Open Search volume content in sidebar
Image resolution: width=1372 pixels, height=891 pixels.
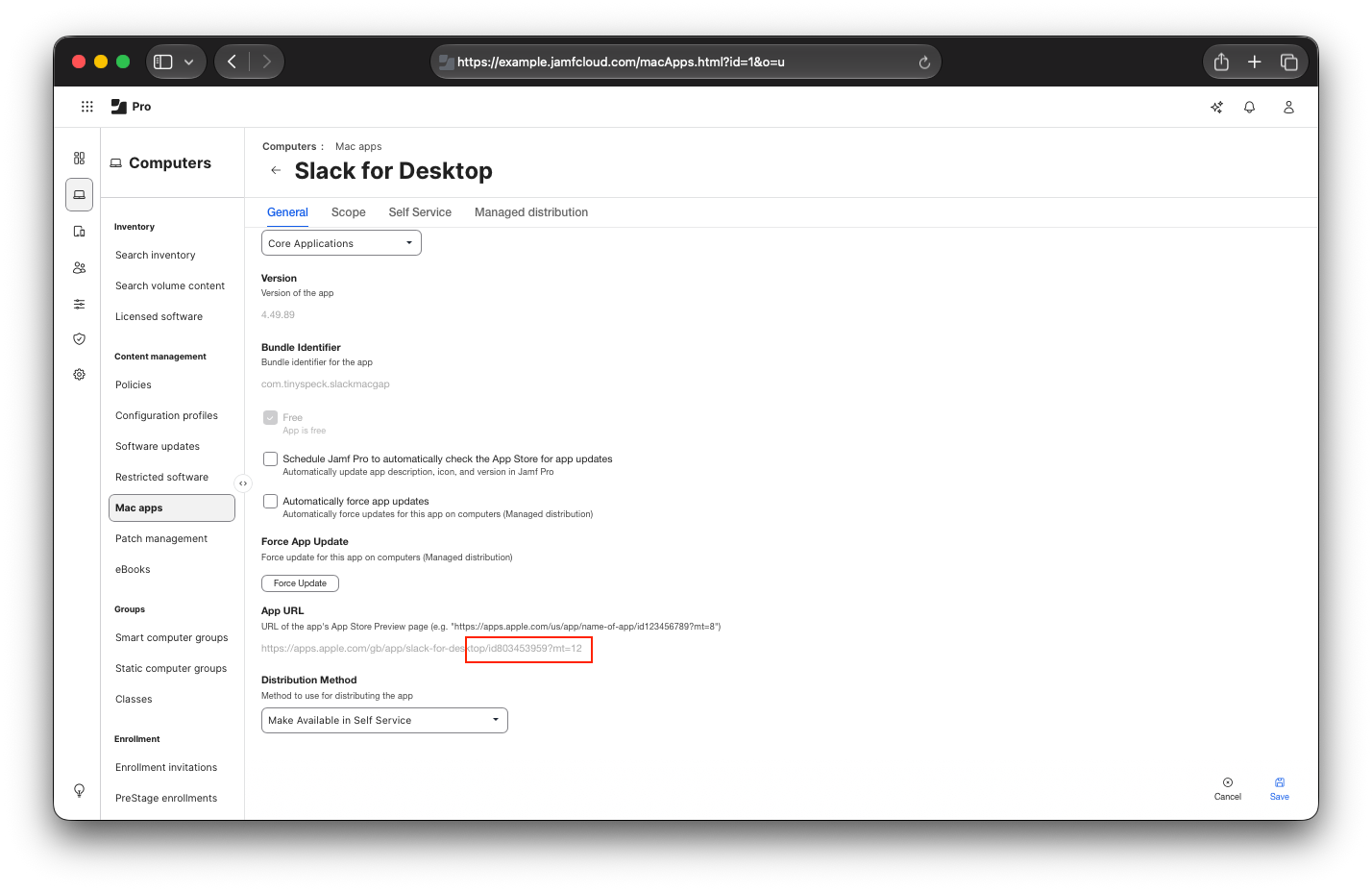pyautogui.click(x=170, y=285)
